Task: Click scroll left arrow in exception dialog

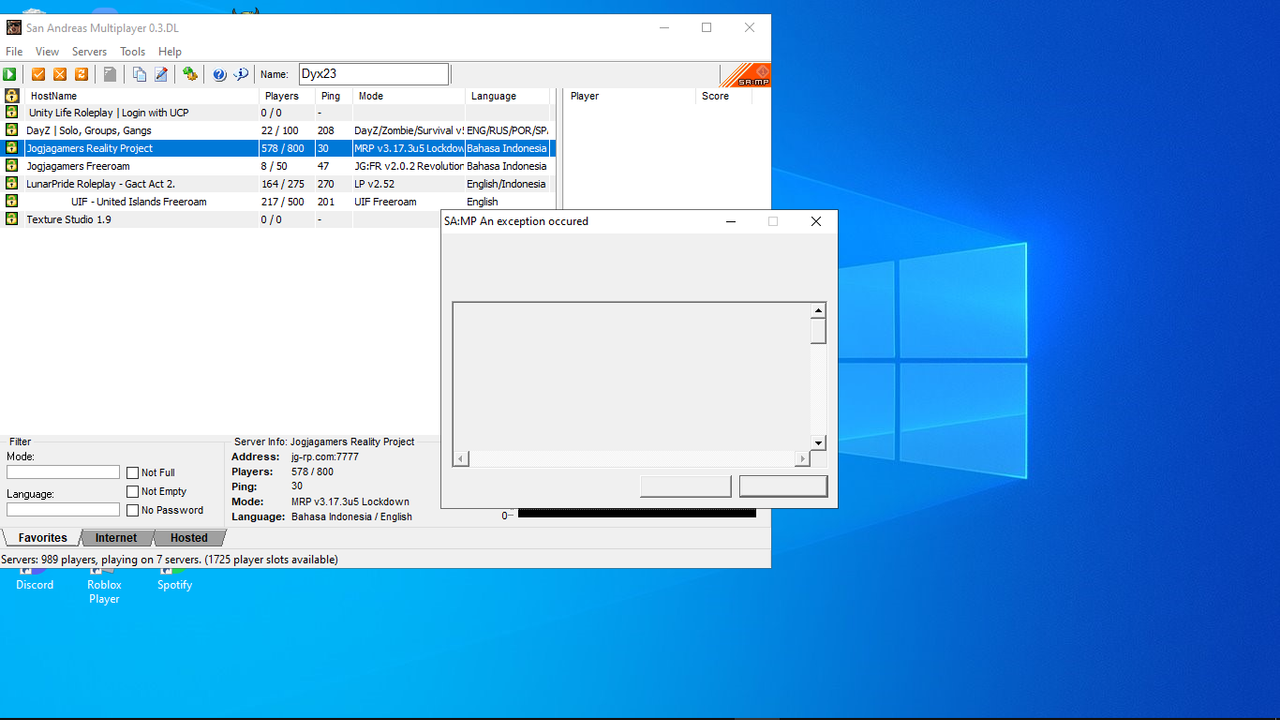Action: click(x=461, y=458)
